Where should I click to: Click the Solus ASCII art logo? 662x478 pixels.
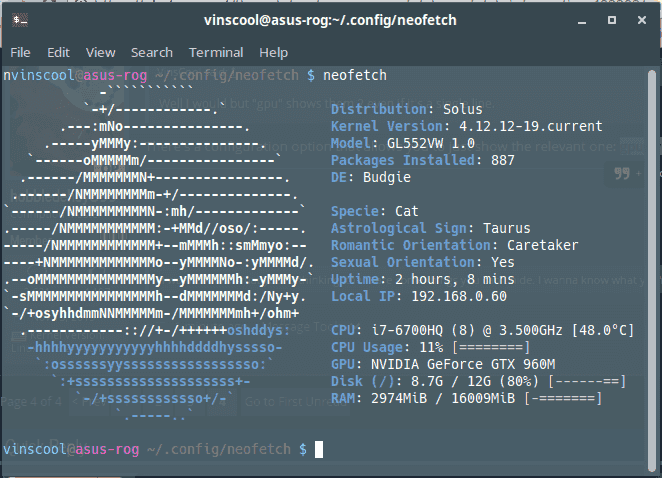[160, 253]
